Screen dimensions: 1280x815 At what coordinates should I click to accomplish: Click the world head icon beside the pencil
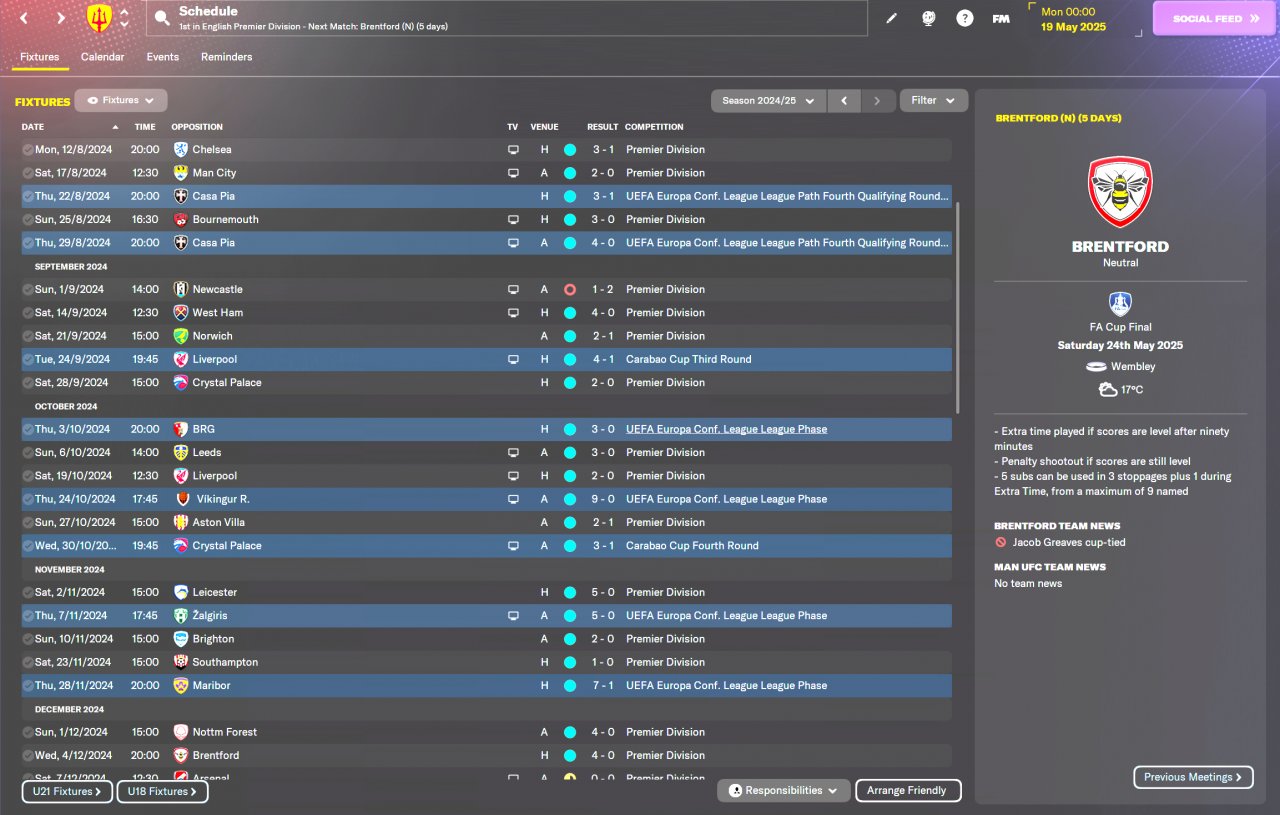(927, 18)
